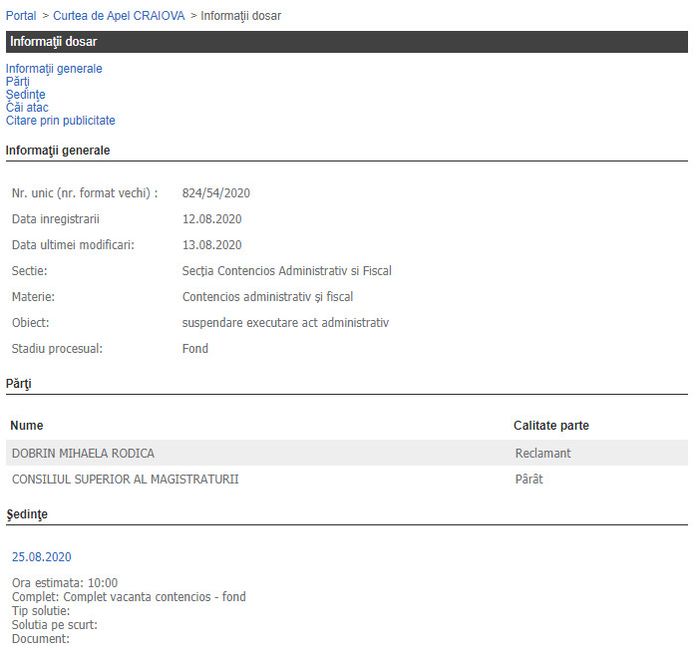Click the Document line
Viewport: 700px width, 650px height.
[x=41, y=638]
